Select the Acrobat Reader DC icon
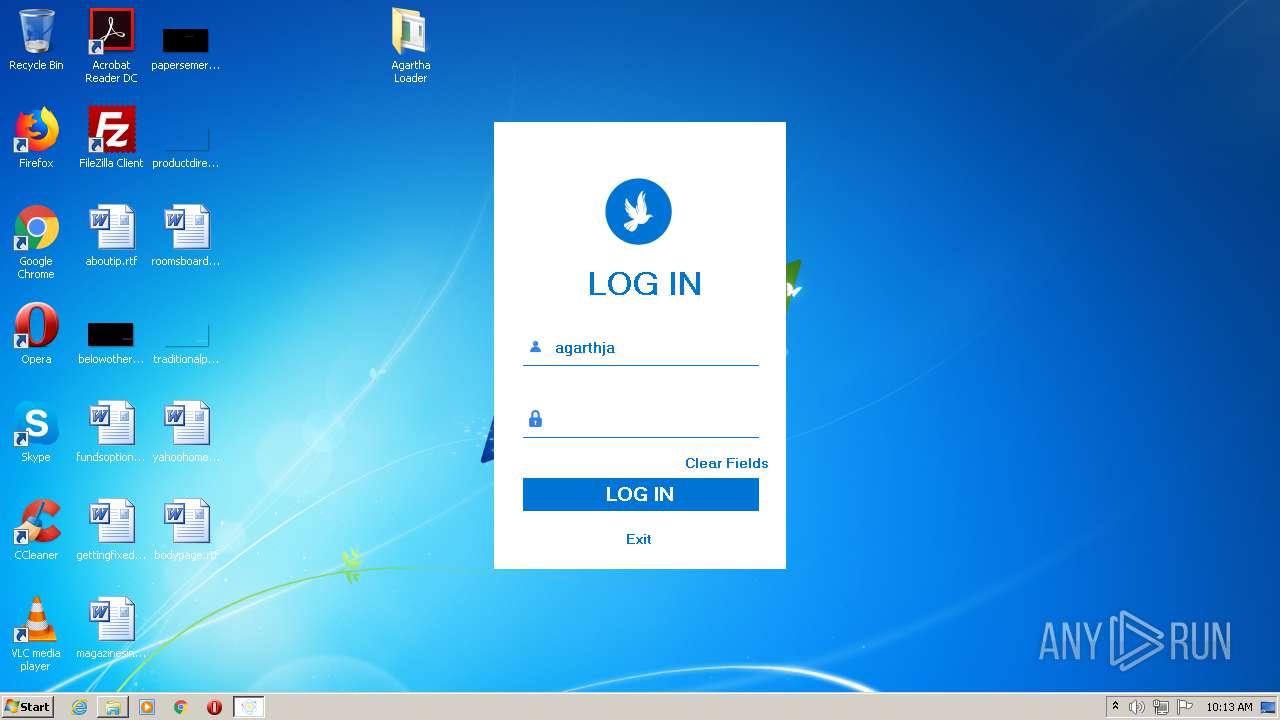Screen dimensions: 1280x720 click(111, 45)
